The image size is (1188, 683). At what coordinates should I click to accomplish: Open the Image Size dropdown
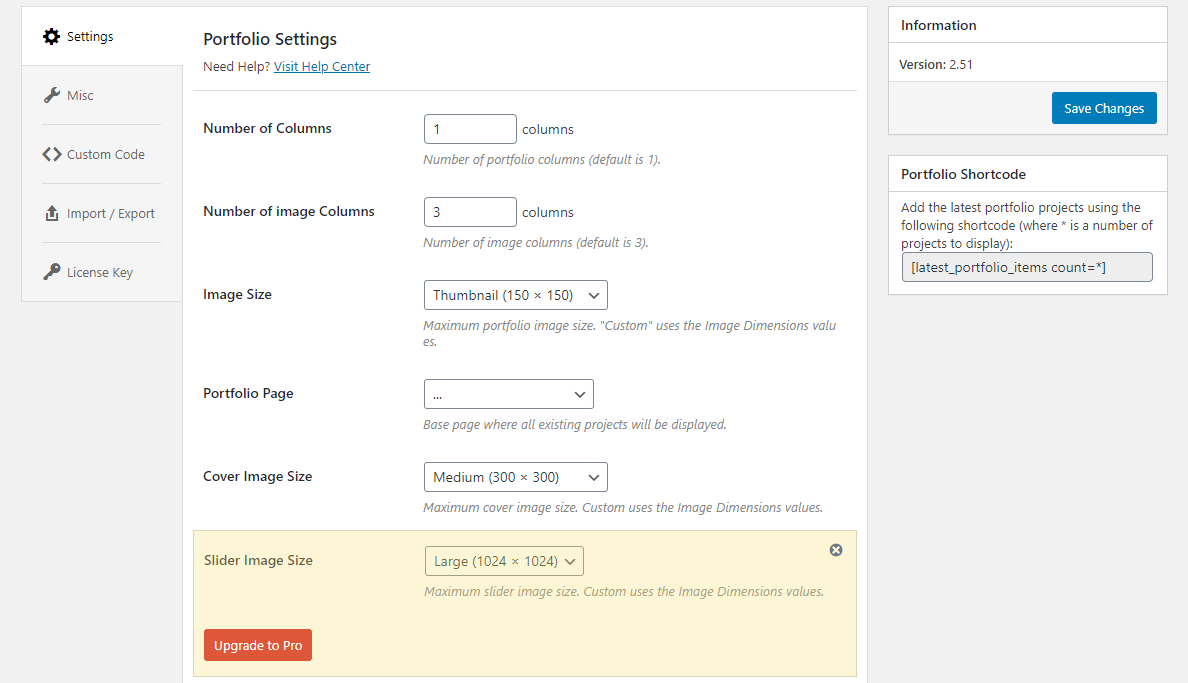515,294
